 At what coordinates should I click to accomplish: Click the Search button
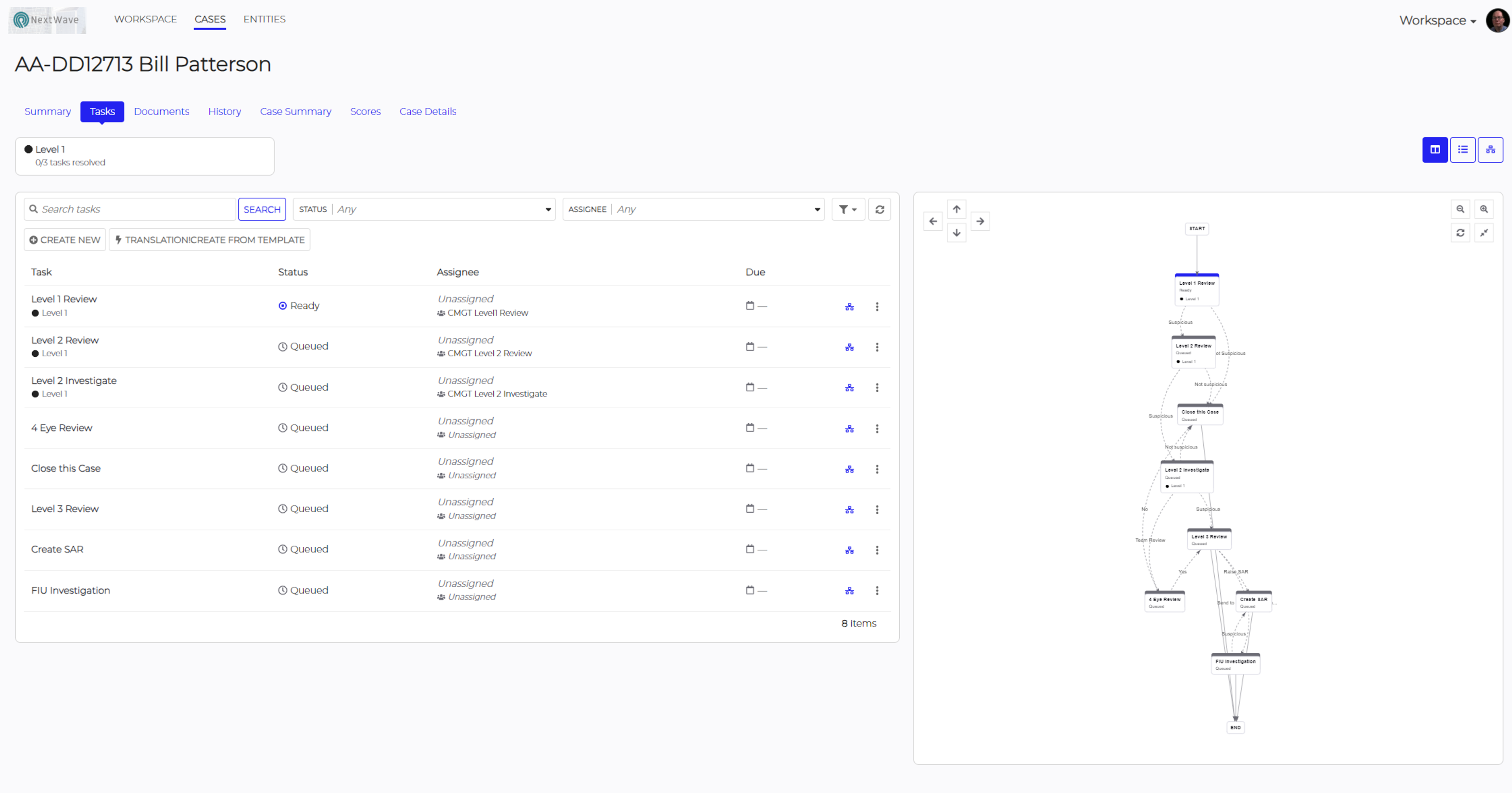coord(262,209)
